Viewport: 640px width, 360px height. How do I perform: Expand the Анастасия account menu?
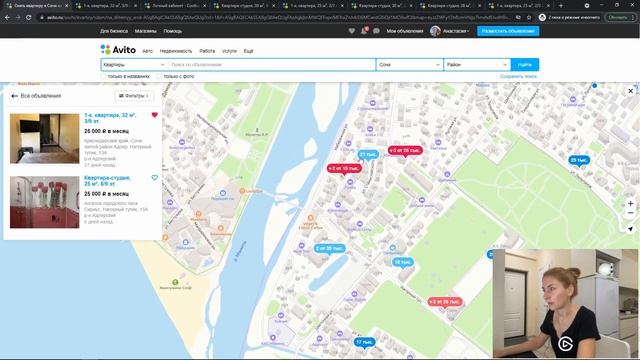point(455,31)
